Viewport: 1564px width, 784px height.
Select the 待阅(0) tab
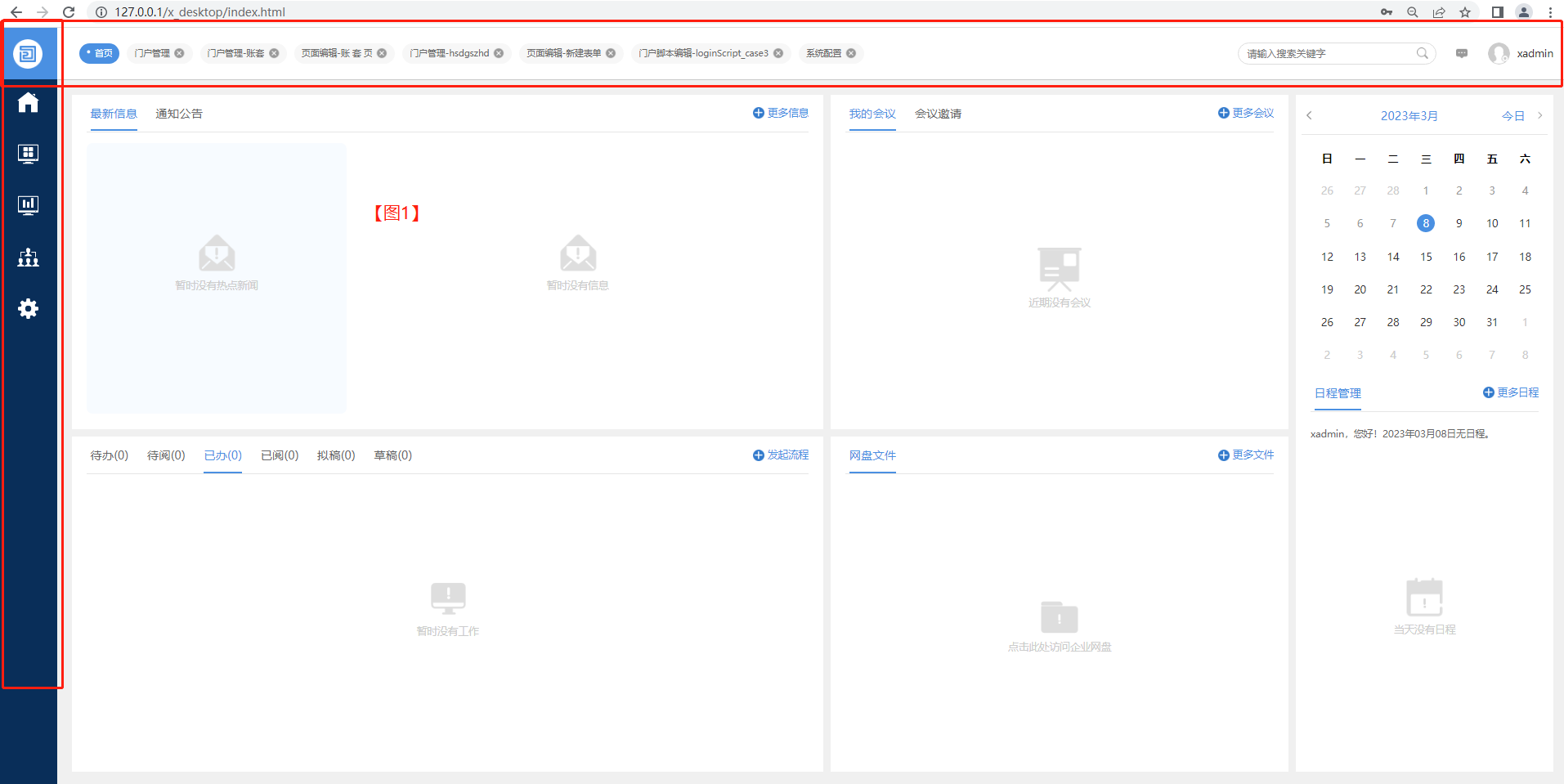[166, 455]
